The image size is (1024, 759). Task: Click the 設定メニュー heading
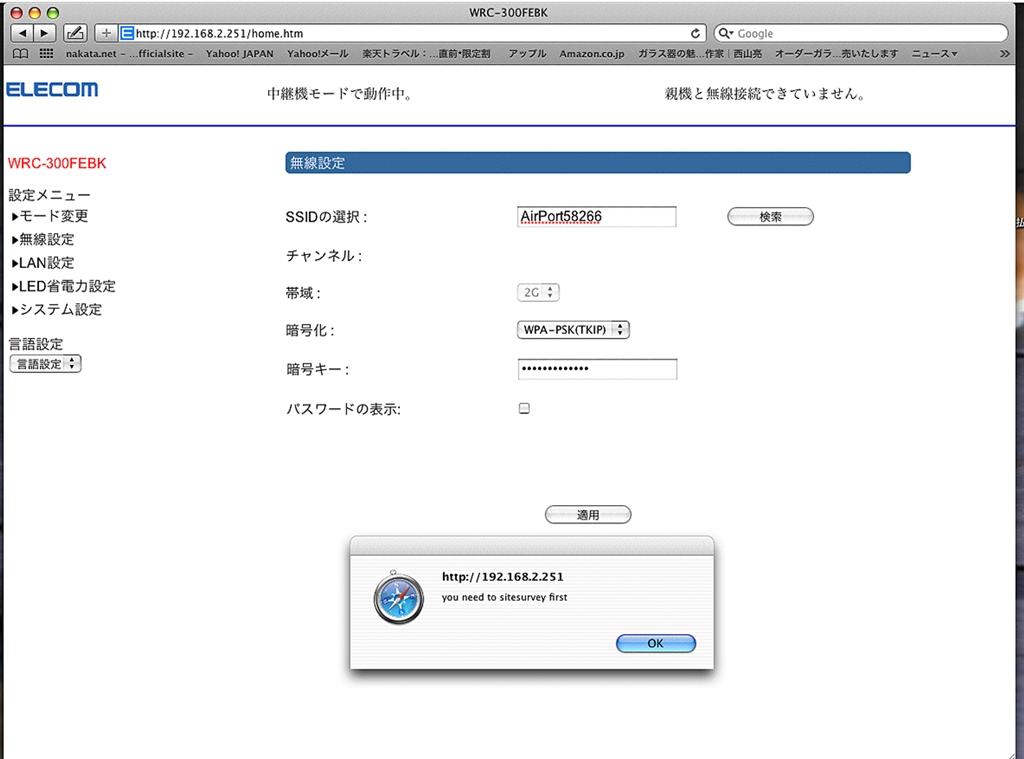[x=49, y=195]
